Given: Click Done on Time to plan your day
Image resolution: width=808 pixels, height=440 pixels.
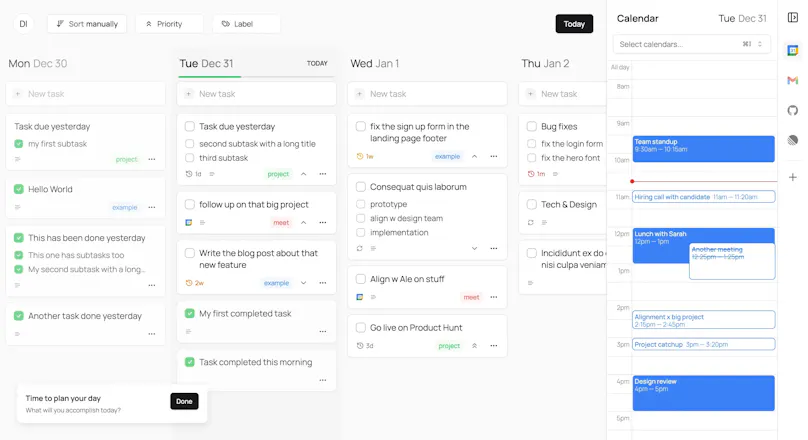Looking at the screenshot, I should tap(184, 401).
